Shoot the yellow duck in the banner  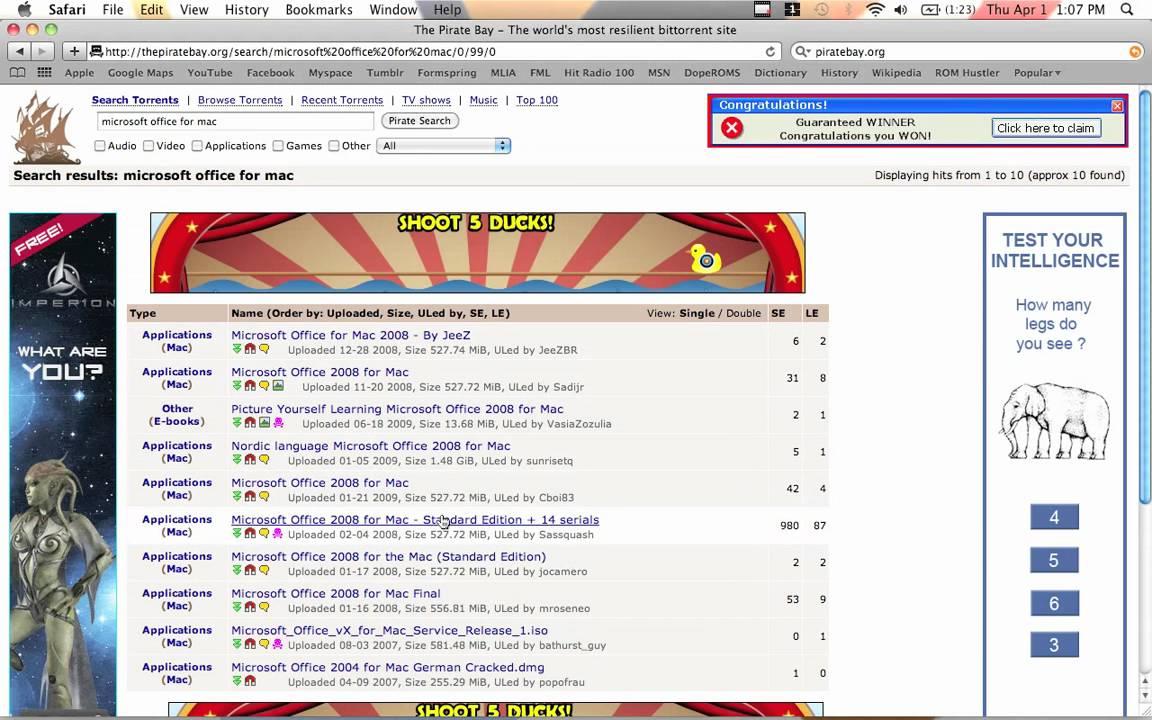click(705, 259)
